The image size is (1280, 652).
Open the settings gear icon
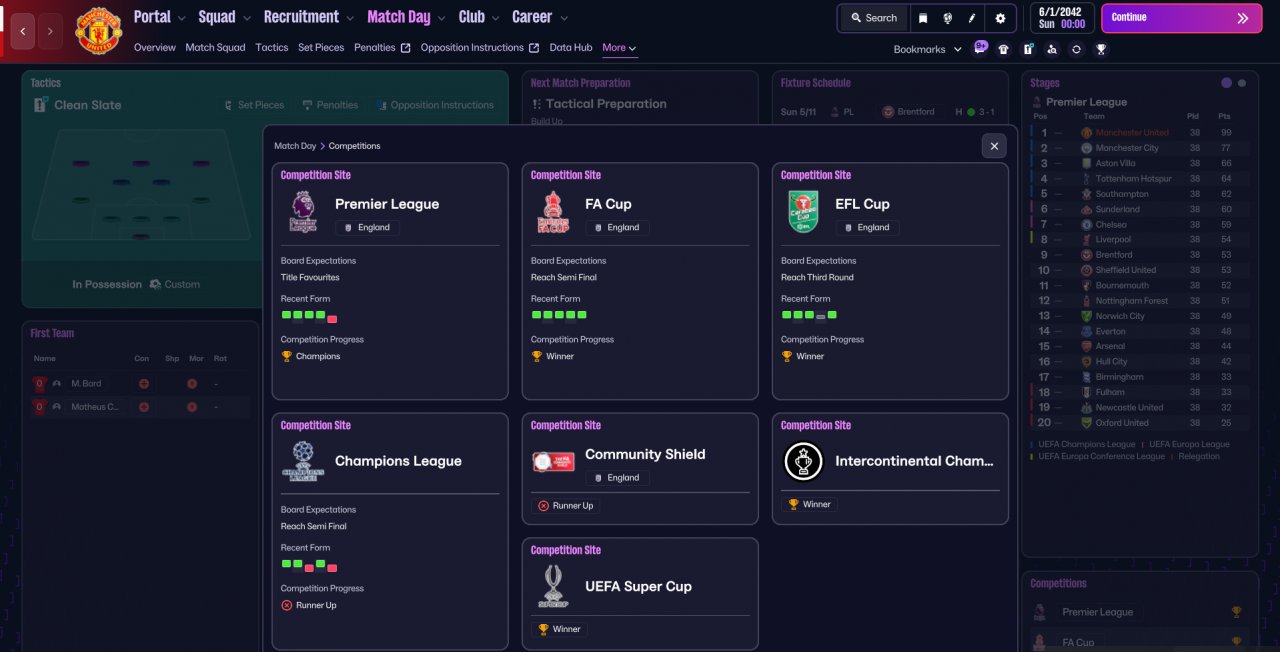1000,18
